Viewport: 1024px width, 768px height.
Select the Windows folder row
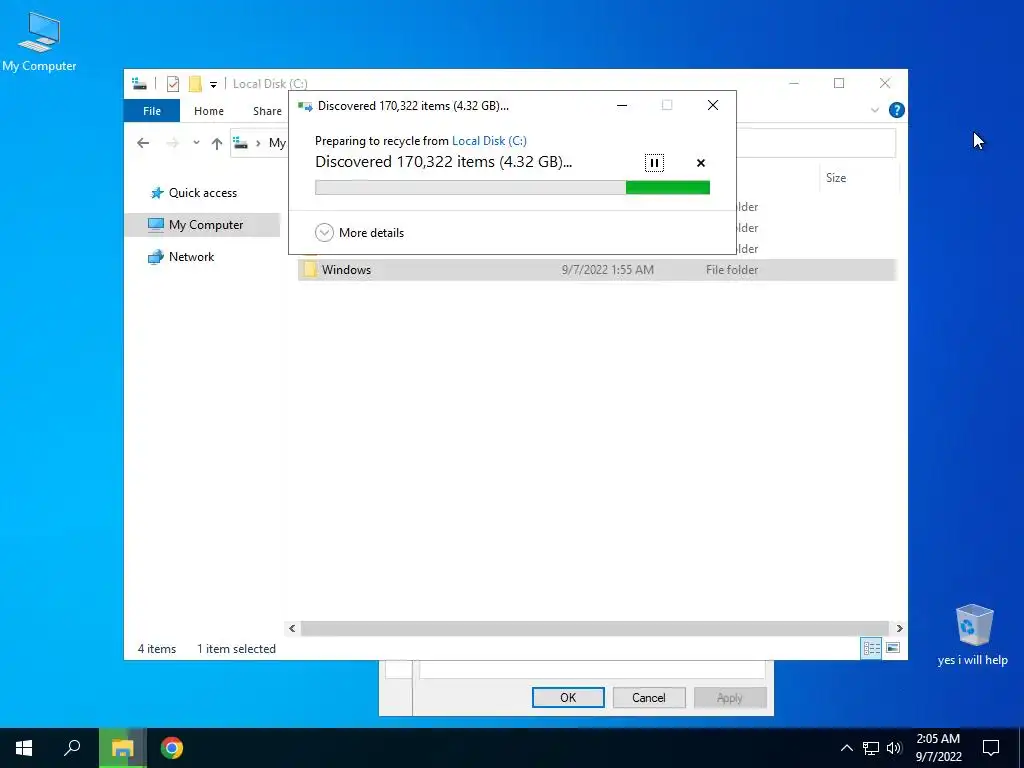[x=597, y=270]
